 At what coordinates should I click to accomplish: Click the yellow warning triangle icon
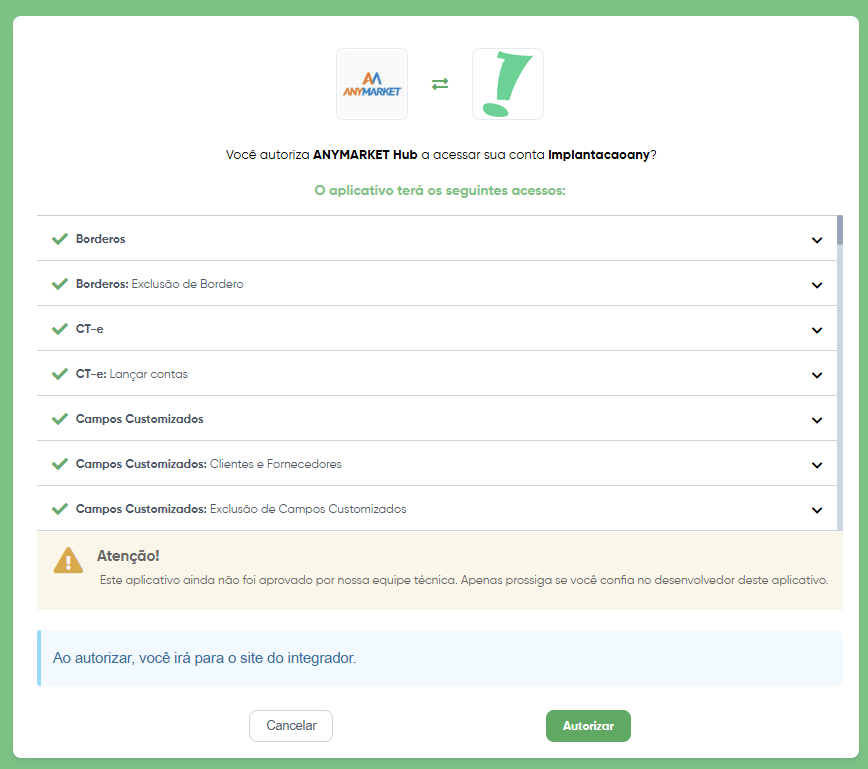tap(68, 560)
